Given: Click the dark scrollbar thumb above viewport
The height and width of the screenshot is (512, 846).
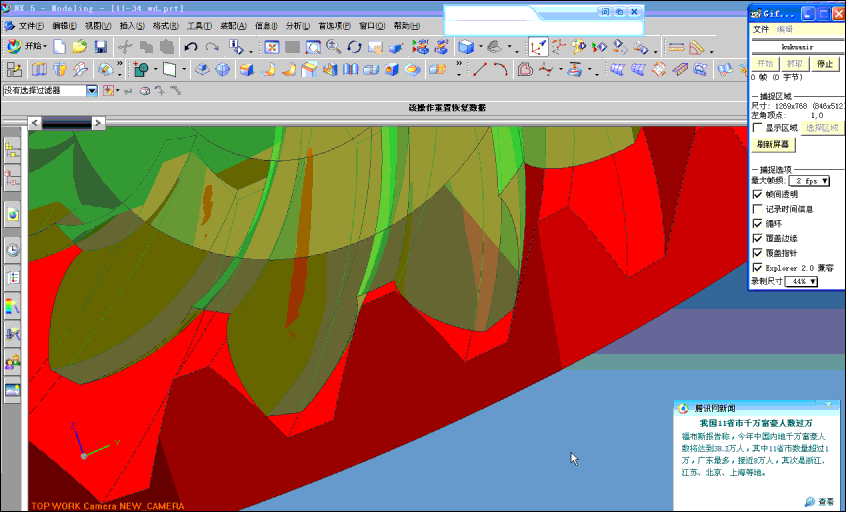Looking at the screenshot, I should 66,124.
